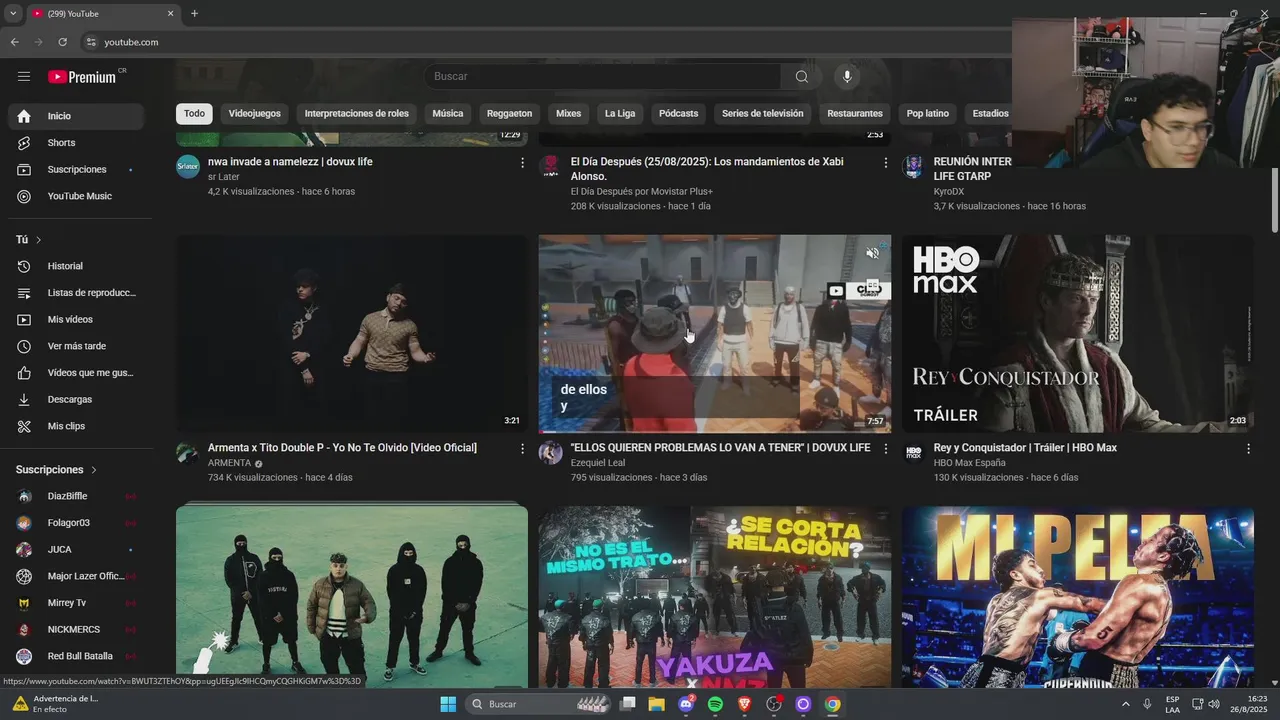Select Series de televisión chip
This screenshot has width=1280, height=720.
[763, 114]
